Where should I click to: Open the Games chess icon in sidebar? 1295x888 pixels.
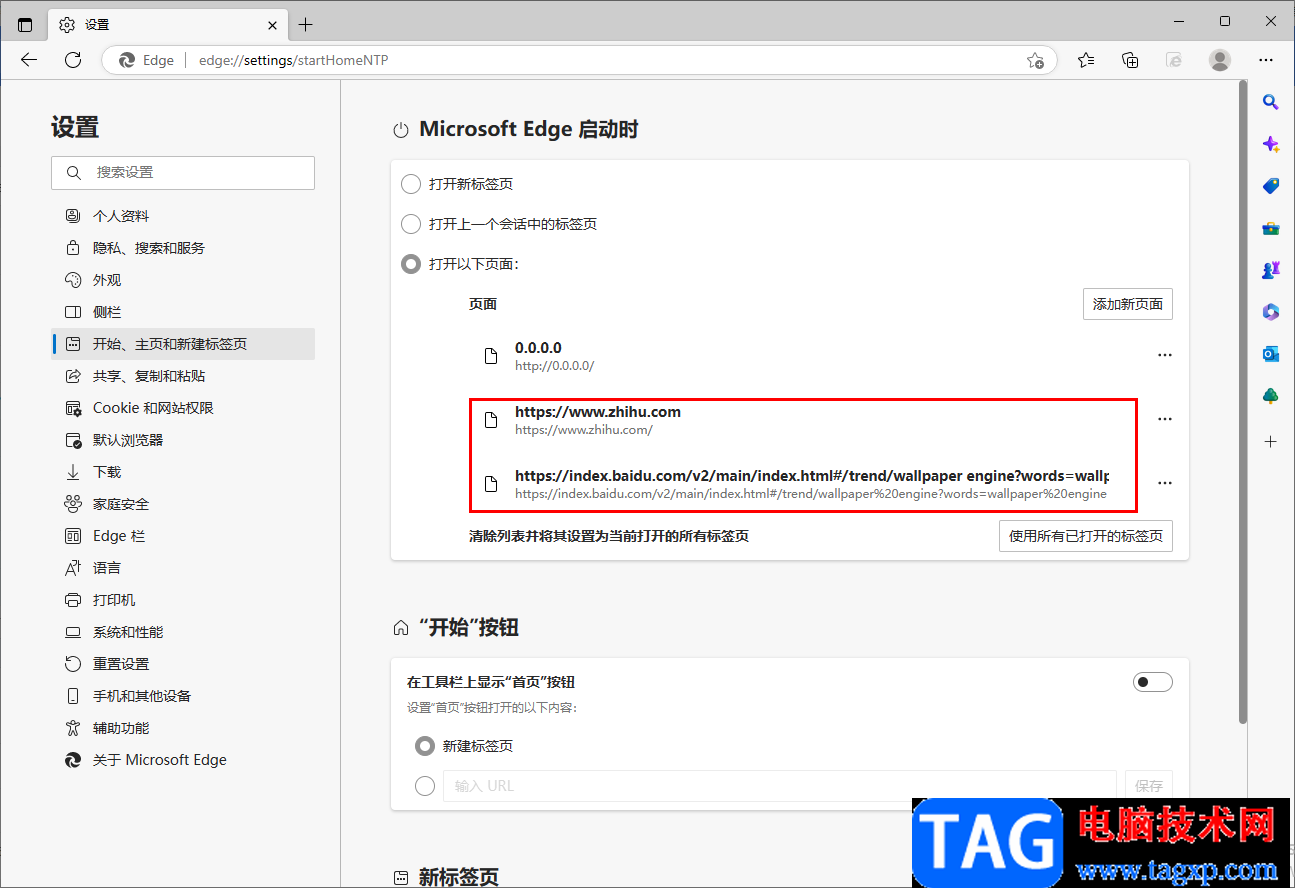1271,270
